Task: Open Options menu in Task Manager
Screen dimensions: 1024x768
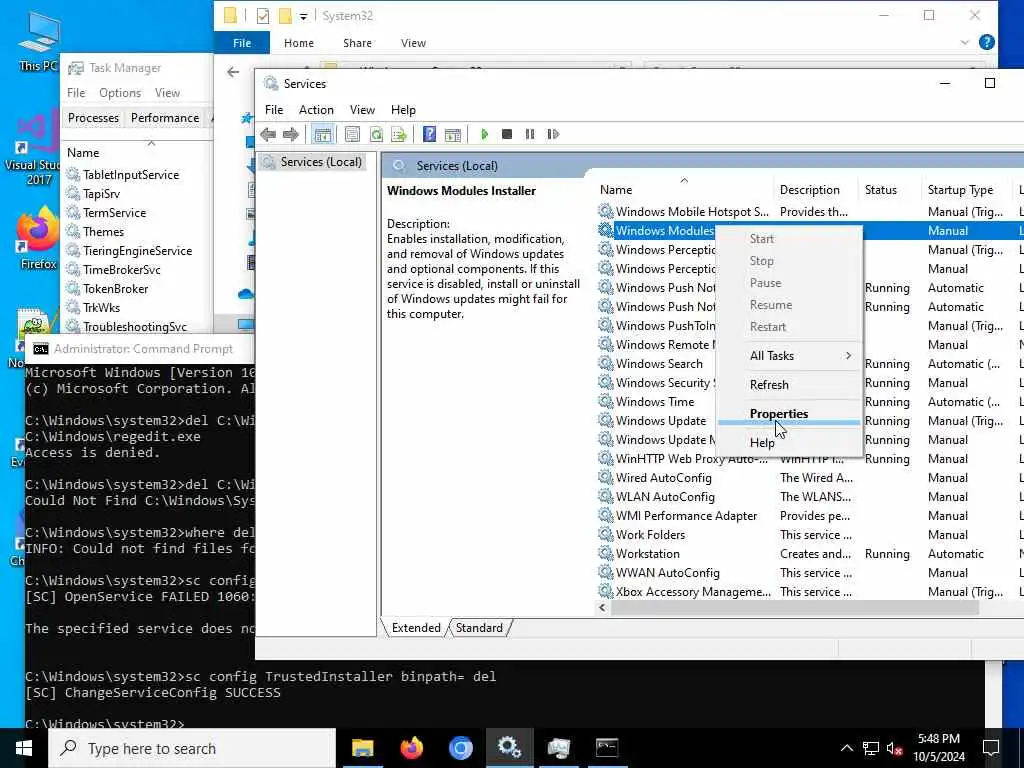Action: pos(120,93)
